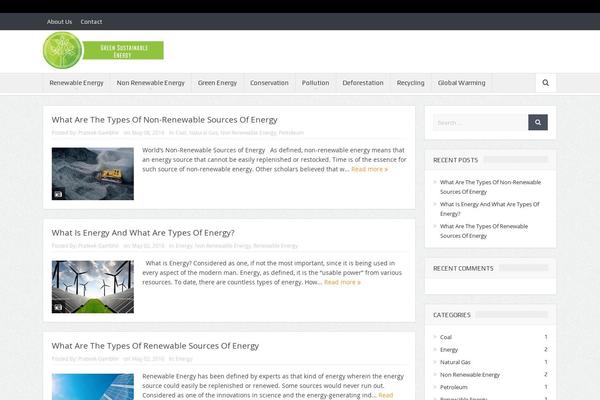The image size is (600, 400).
Task: Open the navigation bar search icon
Action: click(546, 83)
